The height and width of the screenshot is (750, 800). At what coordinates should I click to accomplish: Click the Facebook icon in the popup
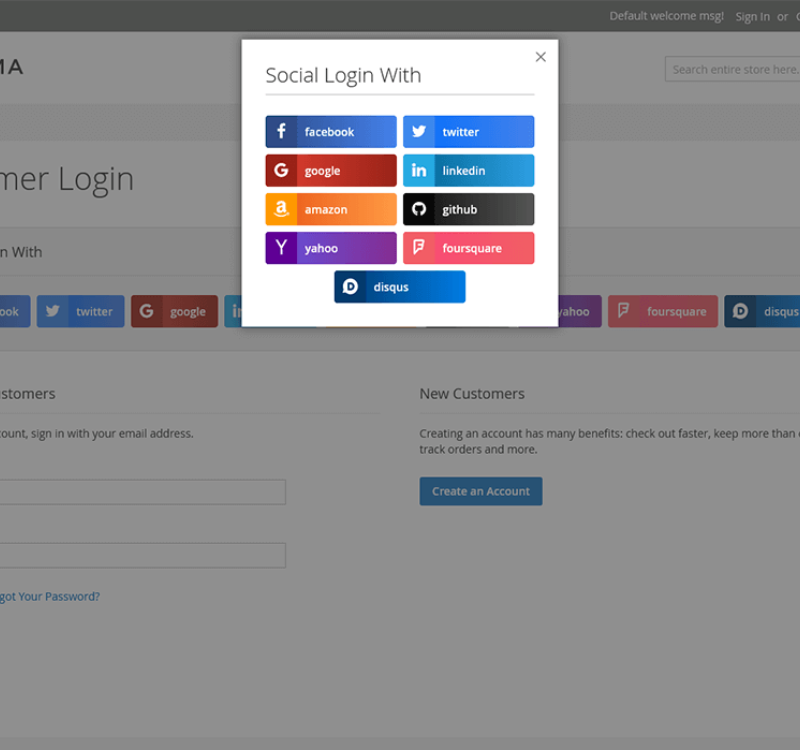pos(281,131)
